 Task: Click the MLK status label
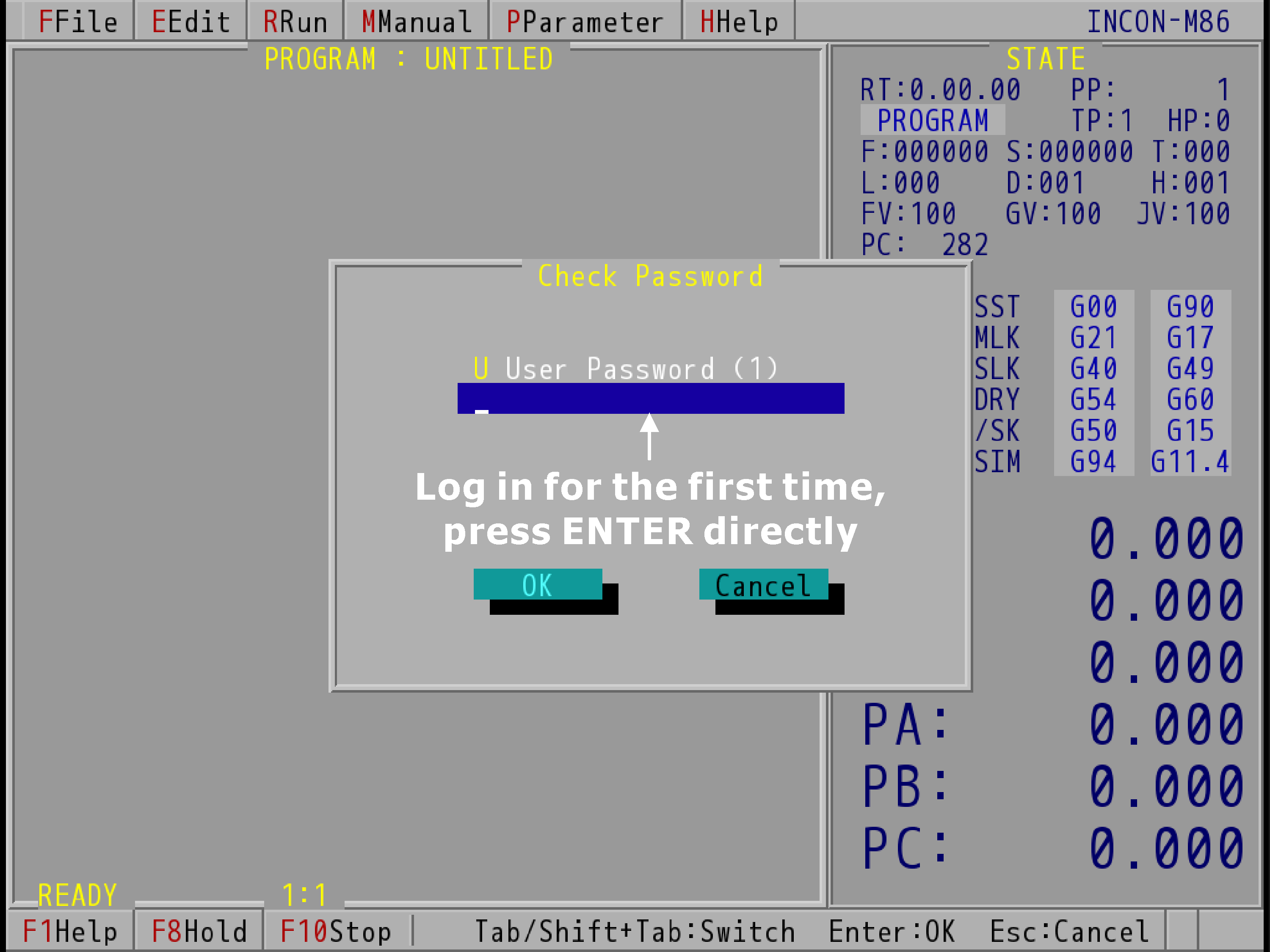pos(997,337)
